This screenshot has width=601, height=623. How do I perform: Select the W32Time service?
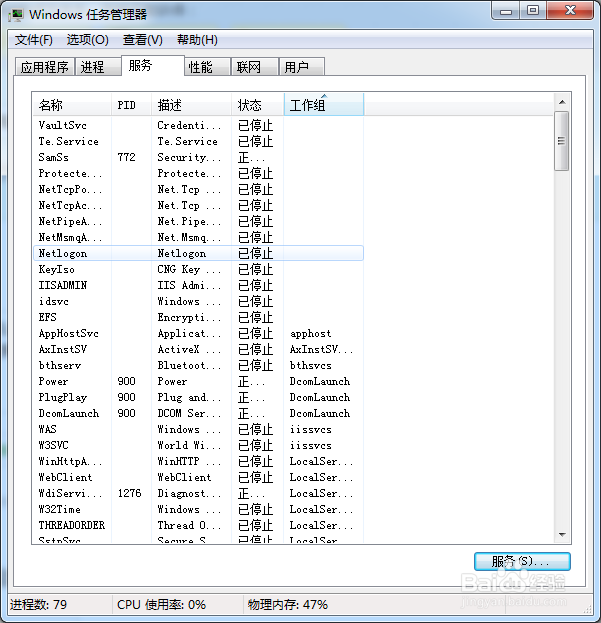tap(60, 509)
